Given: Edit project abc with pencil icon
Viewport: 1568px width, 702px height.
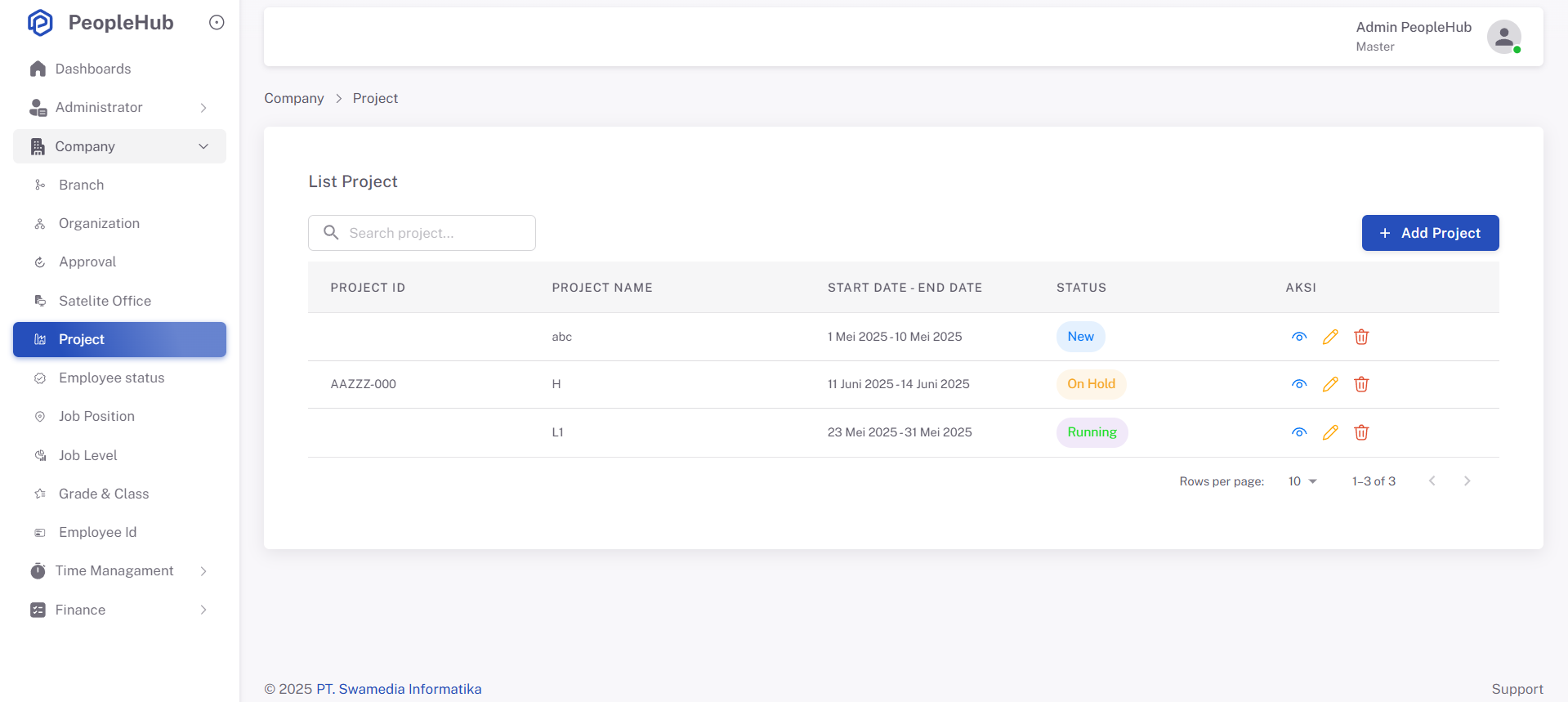Looking at the screenshot, I should click(x=1330, y=337).
